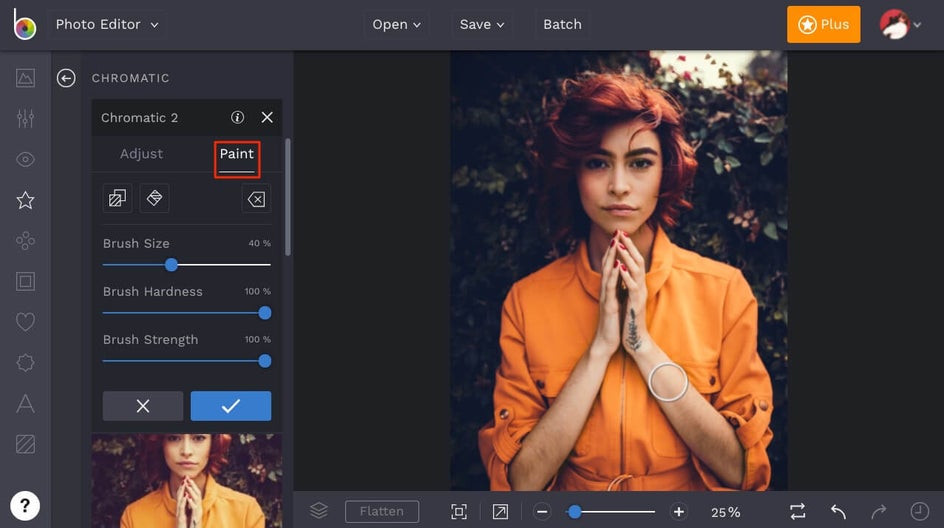Open the Open dropdown menu
The width and height of the screenshot is (944, 528).
point(396,24)
